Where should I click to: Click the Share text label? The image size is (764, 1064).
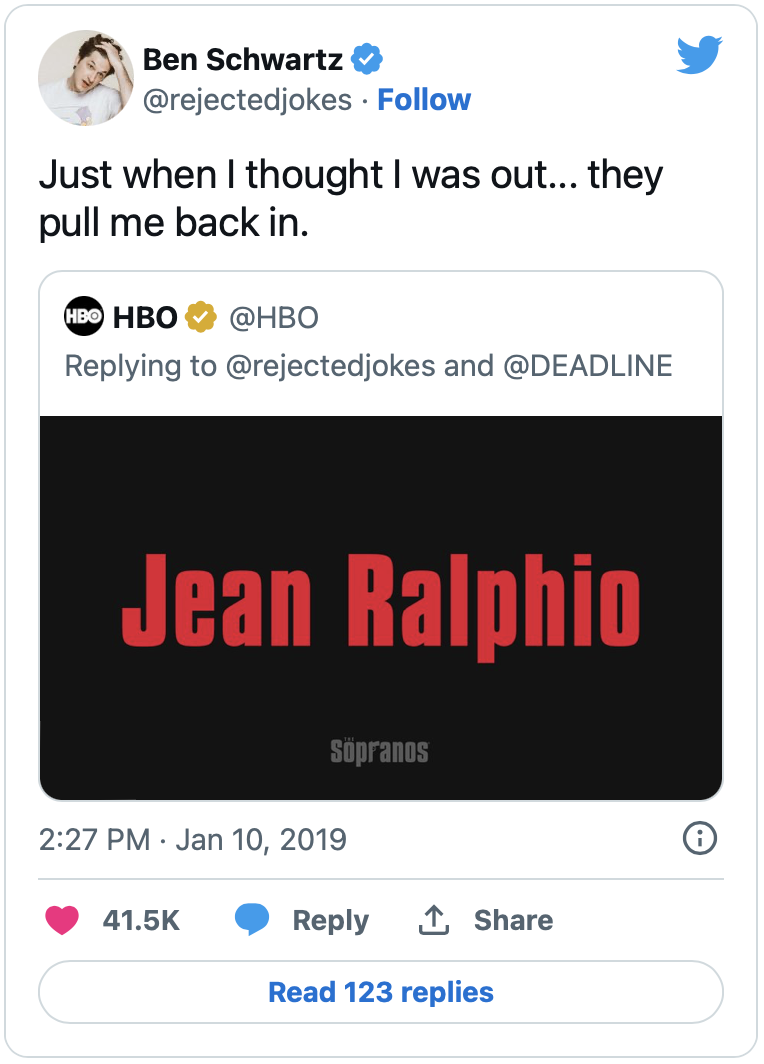tap(514, 920)
